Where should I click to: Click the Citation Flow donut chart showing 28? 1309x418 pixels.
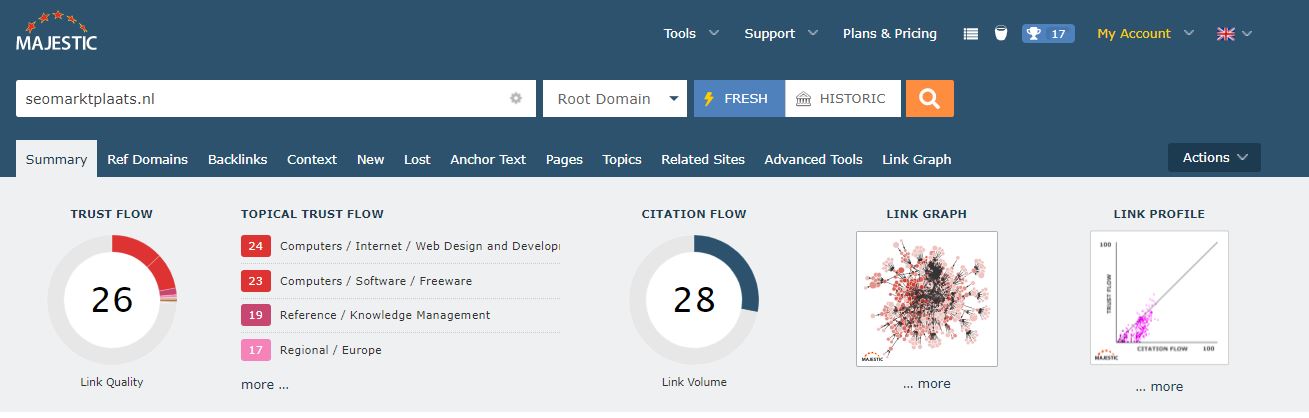[694, 299]
